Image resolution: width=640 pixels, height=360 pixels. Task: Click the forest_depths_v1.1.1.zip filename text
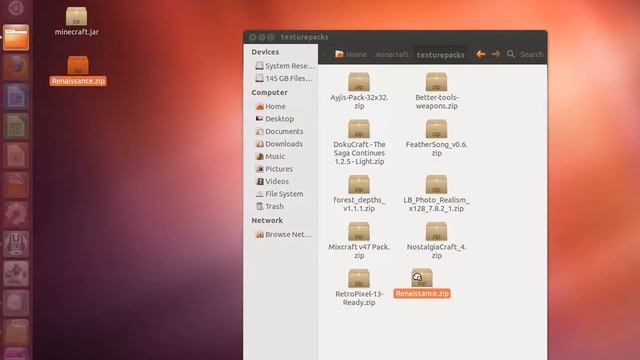coord(359,204)
